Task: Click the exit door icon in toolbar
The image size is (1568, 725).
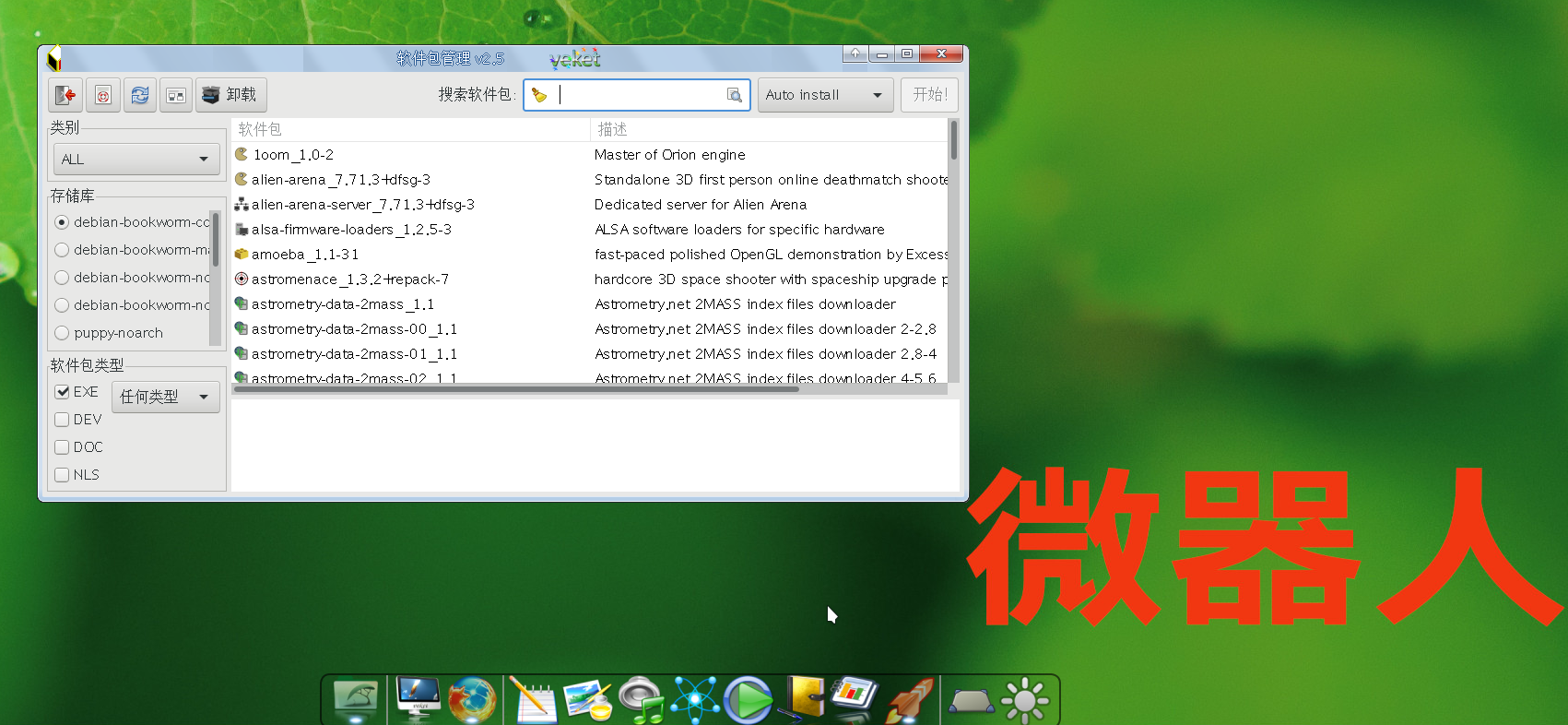Action: point(65,95)
